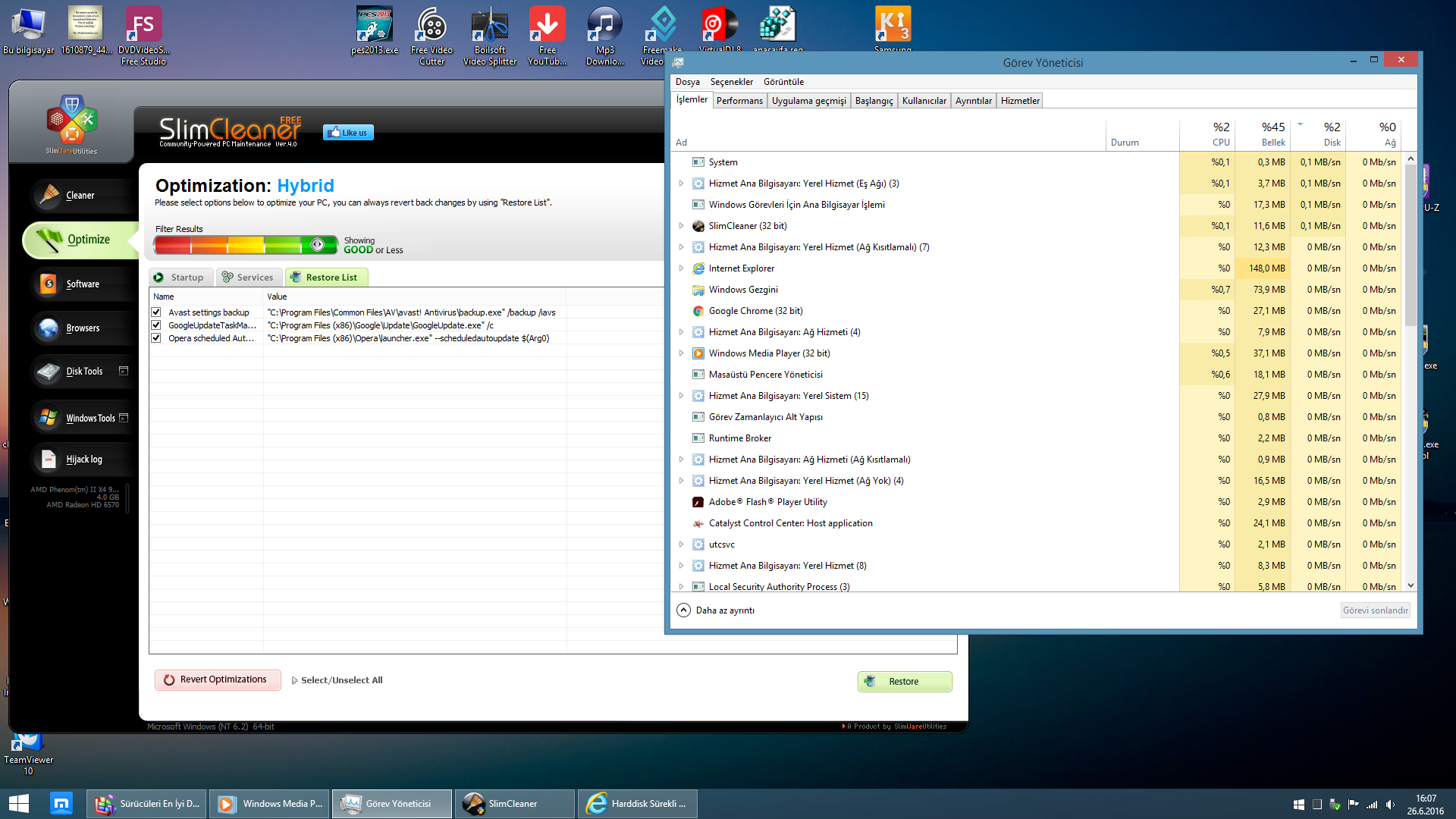
Task: Uncheck the Avast settings backup entry
Action: click(x=156, y=312)
